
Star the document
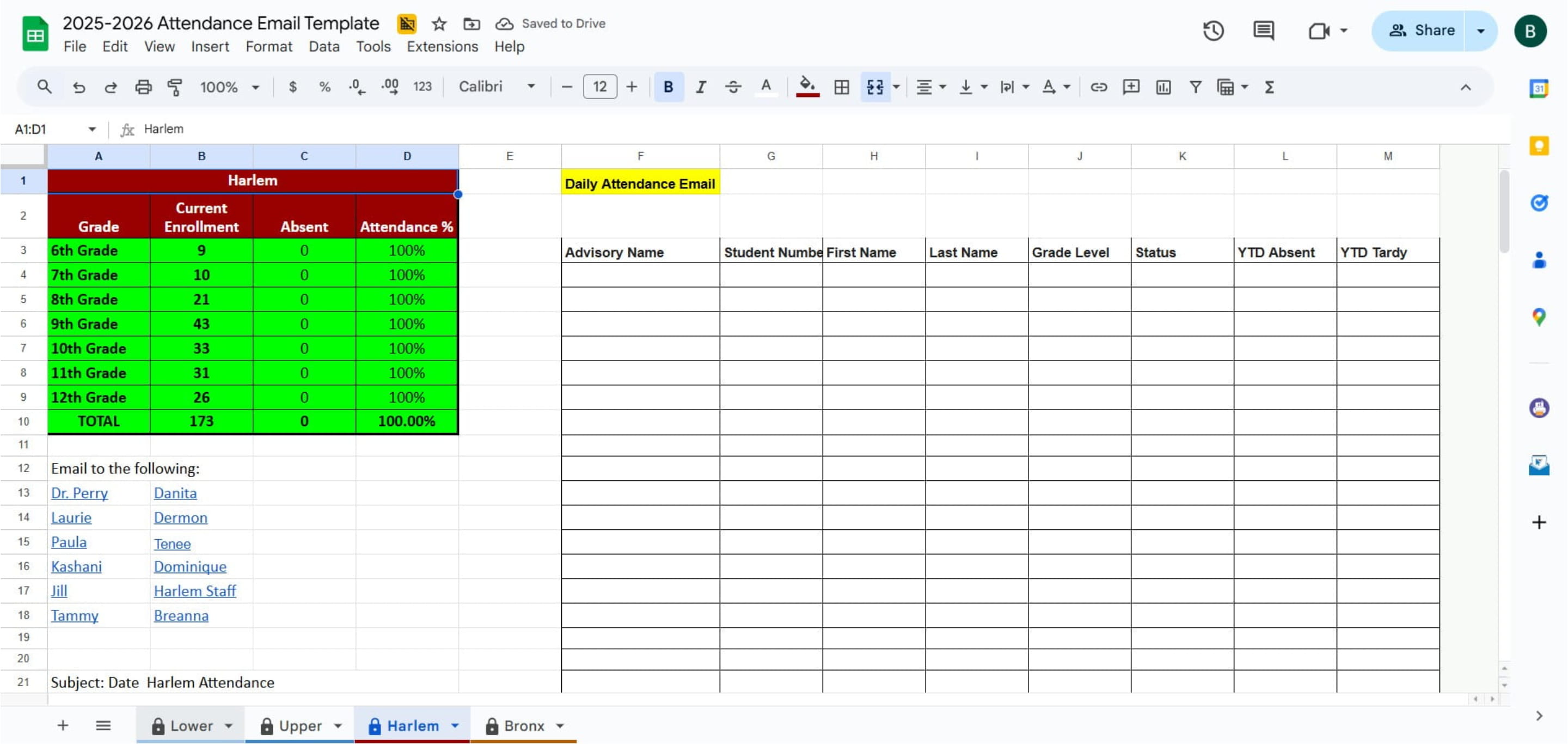click(439, 24)
